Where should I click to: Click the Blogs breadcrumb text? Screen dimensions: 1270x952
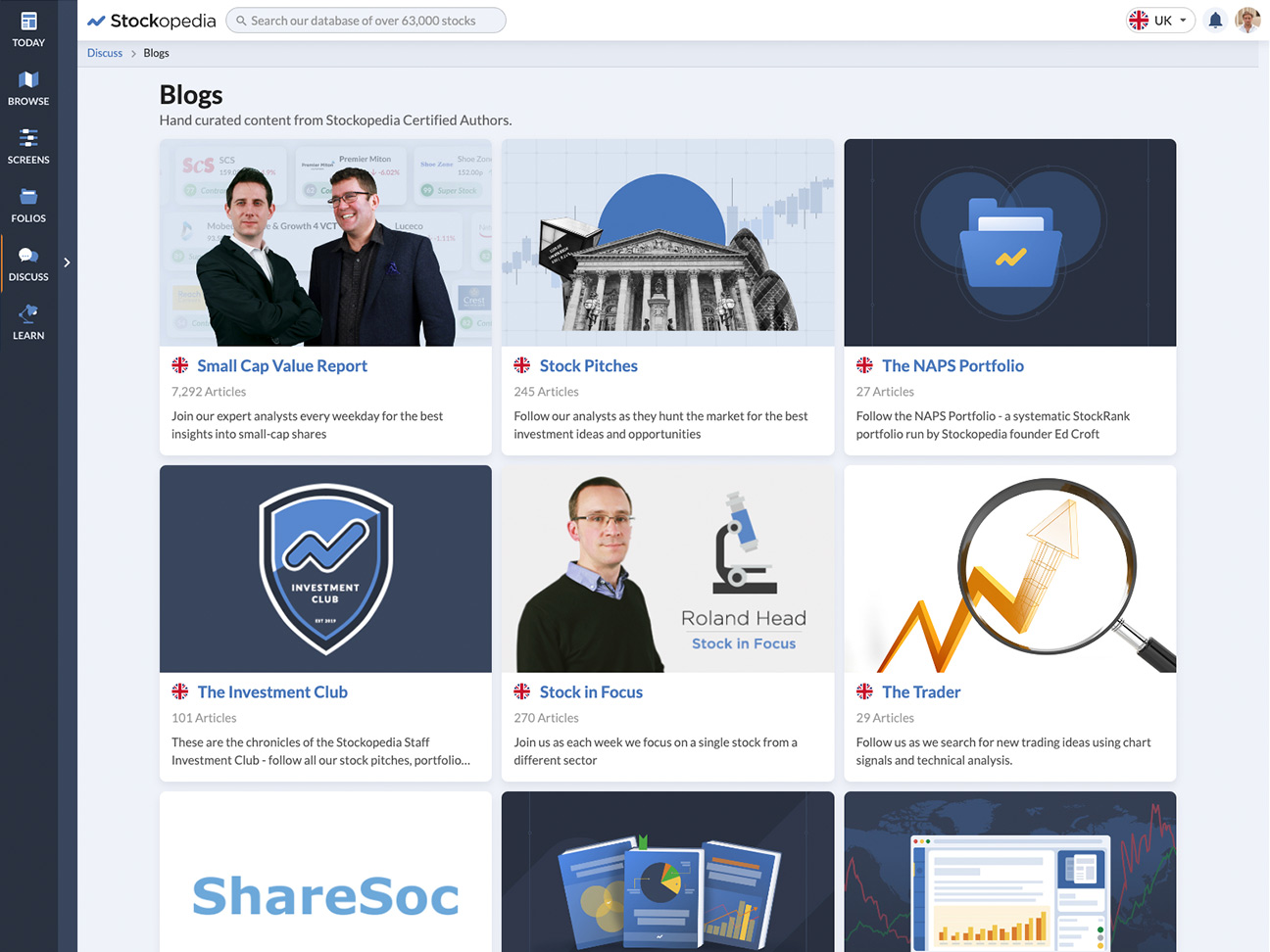pos(156,53)
